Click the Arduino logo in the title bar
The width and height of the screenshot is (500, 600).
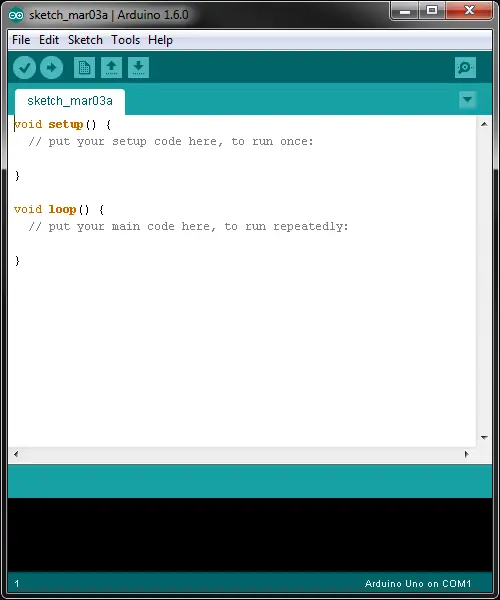pyautogui.click(x=16, y=15)
